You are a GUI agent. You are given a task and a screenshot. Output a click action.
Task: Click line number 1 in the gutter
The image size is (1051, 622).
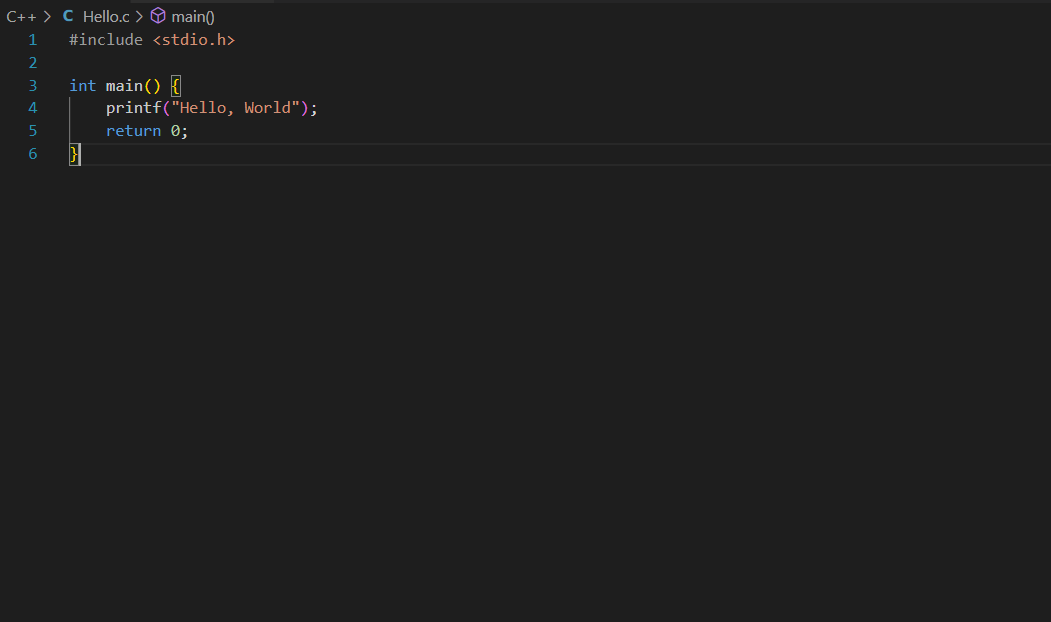(32, 39)
